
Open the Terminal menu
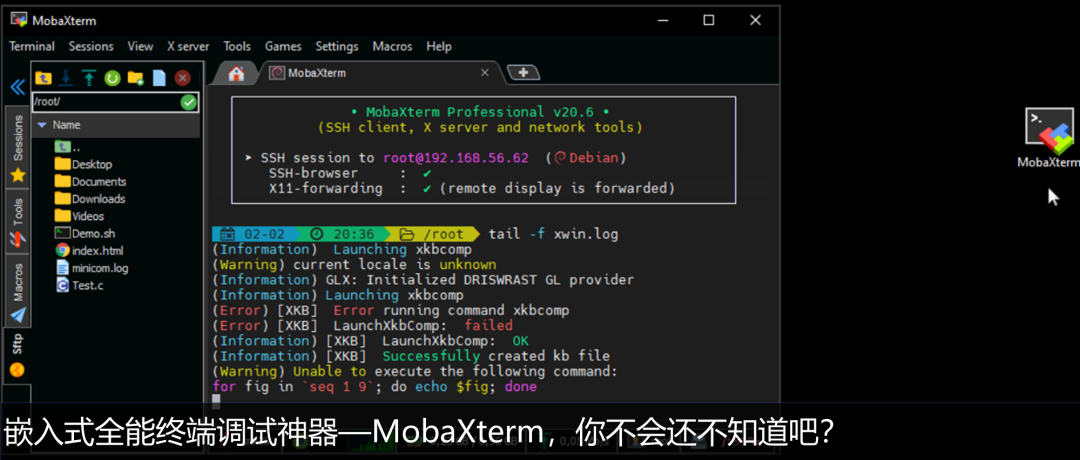tap(32, 46)
